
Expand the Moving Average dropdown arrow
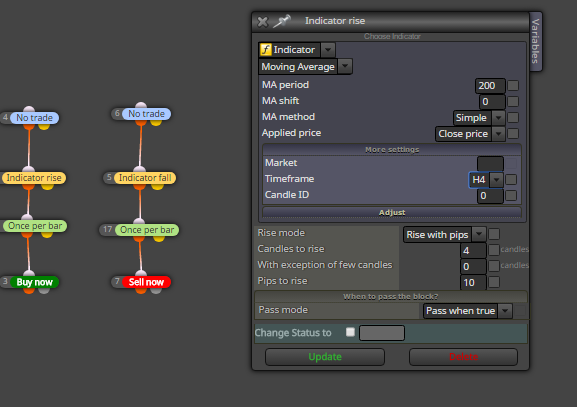click(345, 67)
